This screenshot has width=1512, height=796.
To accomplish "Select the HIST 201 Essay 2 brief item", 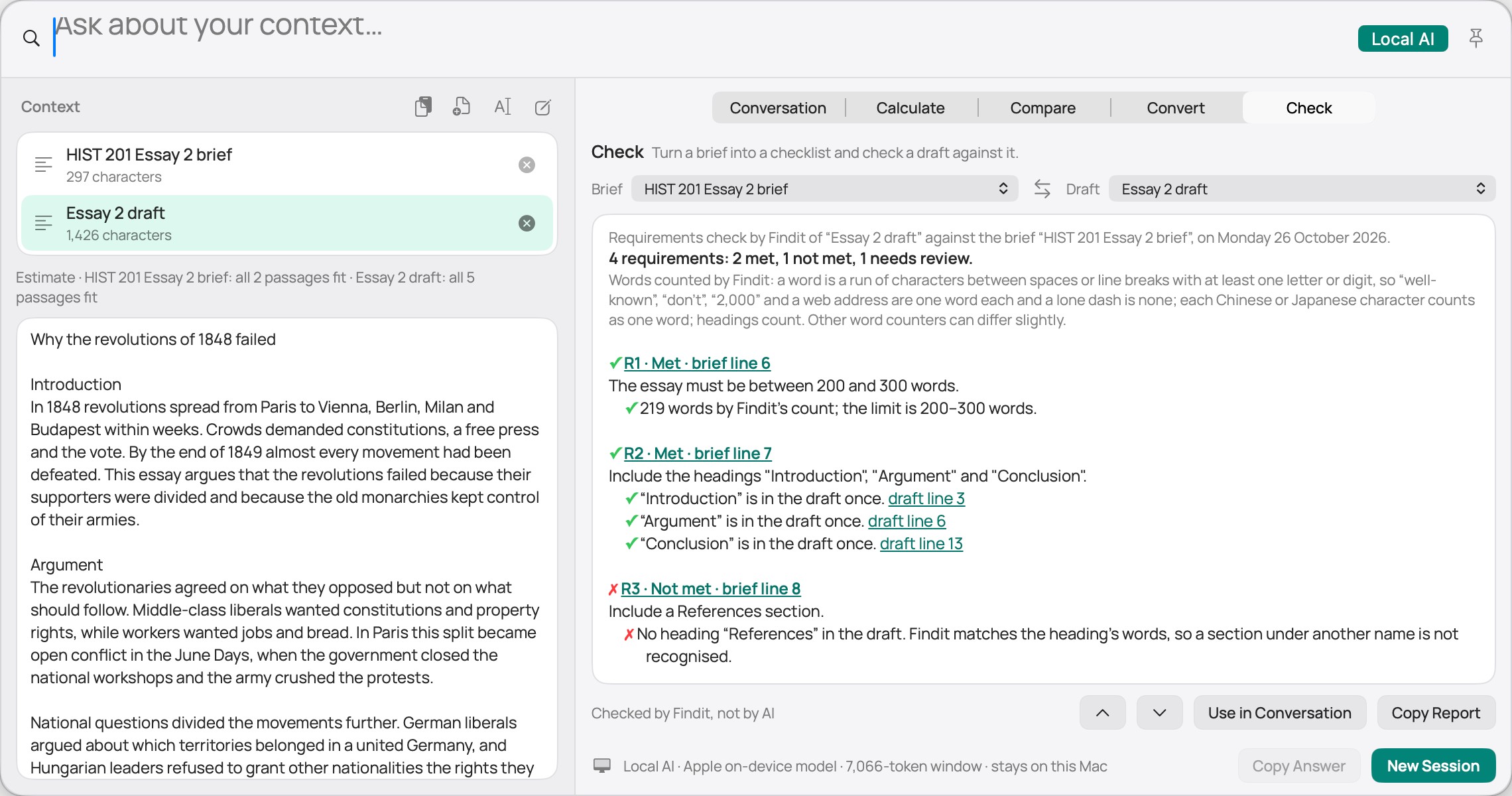I will pyautogui.click(x=286, y=165).
